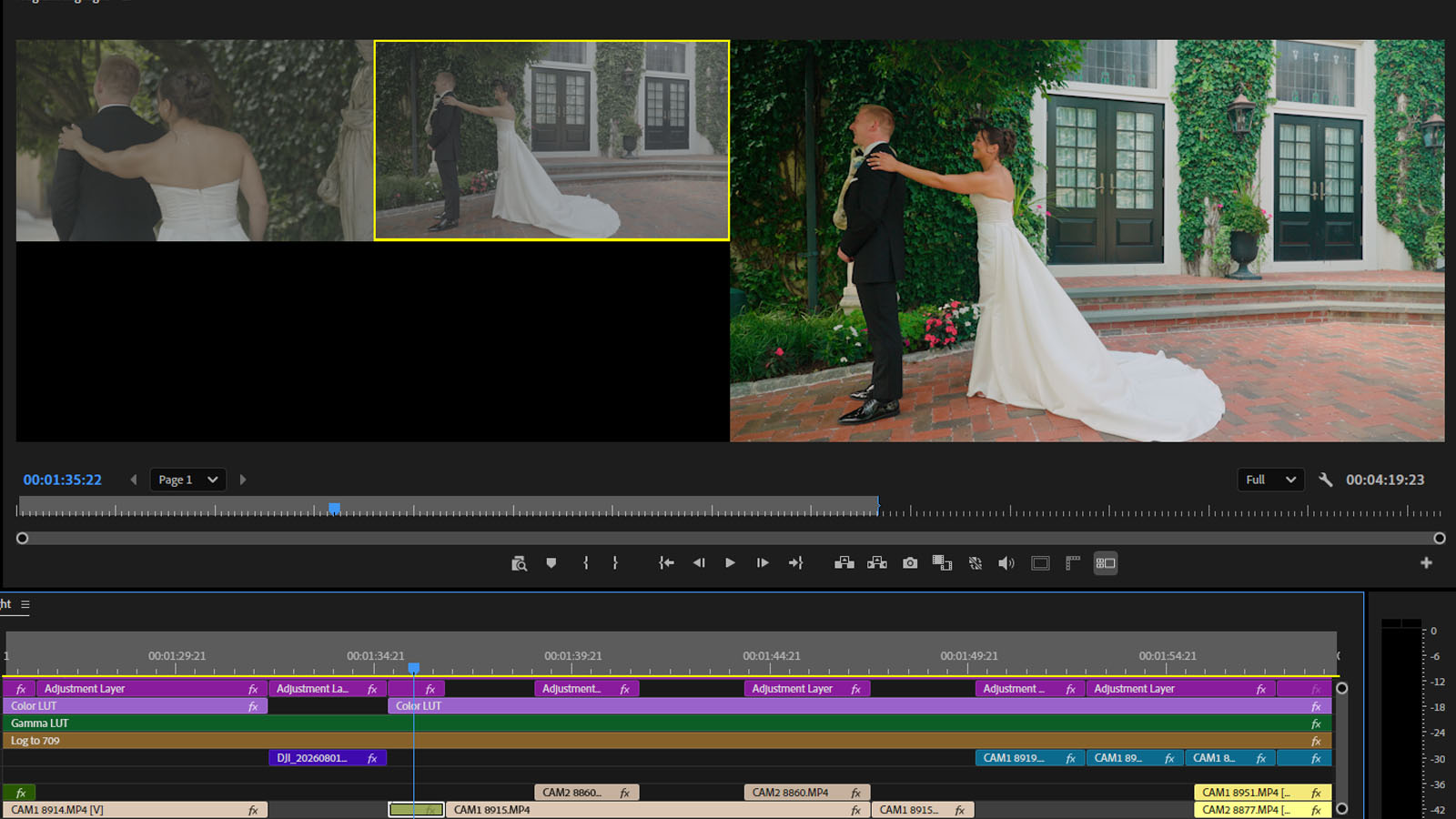
Task: Click the playhead timecode 00:01:35:22
Action: pos(63,480)
